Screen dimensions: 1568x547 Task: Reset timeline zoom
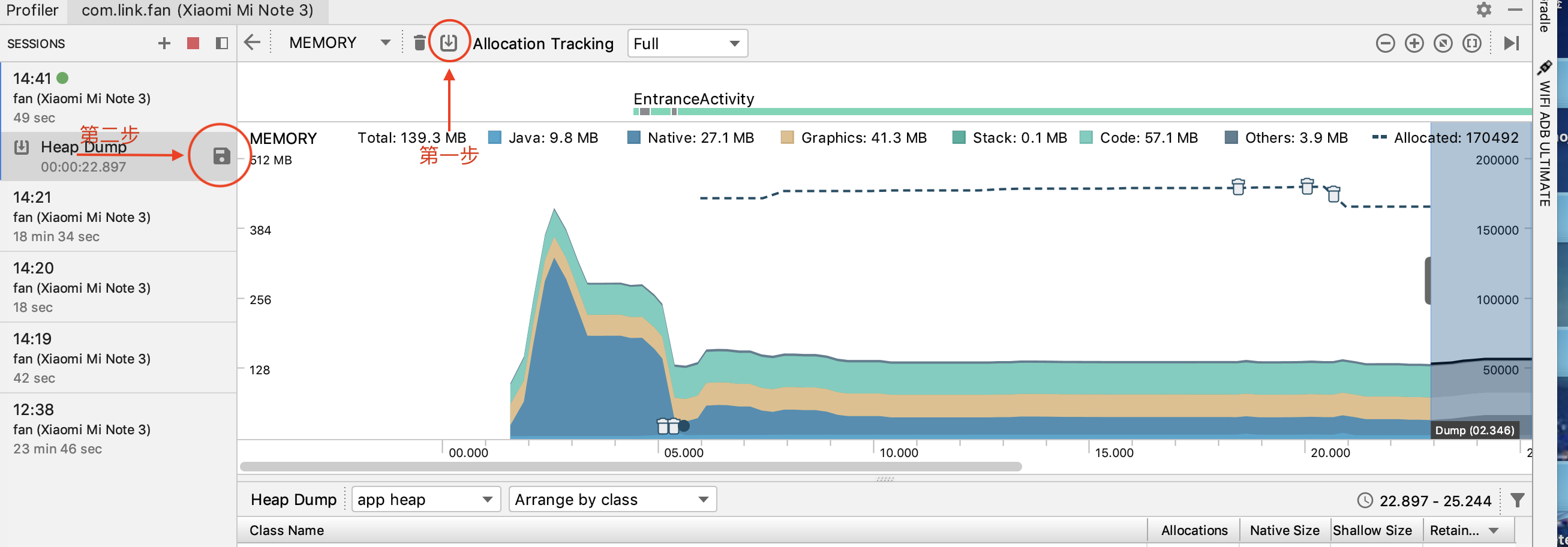point(1443,43)
